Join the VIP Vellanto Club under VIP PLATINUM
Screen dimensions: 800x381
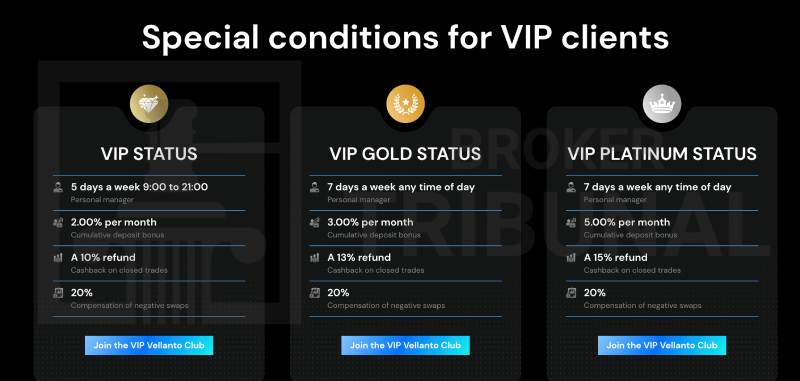662,345
